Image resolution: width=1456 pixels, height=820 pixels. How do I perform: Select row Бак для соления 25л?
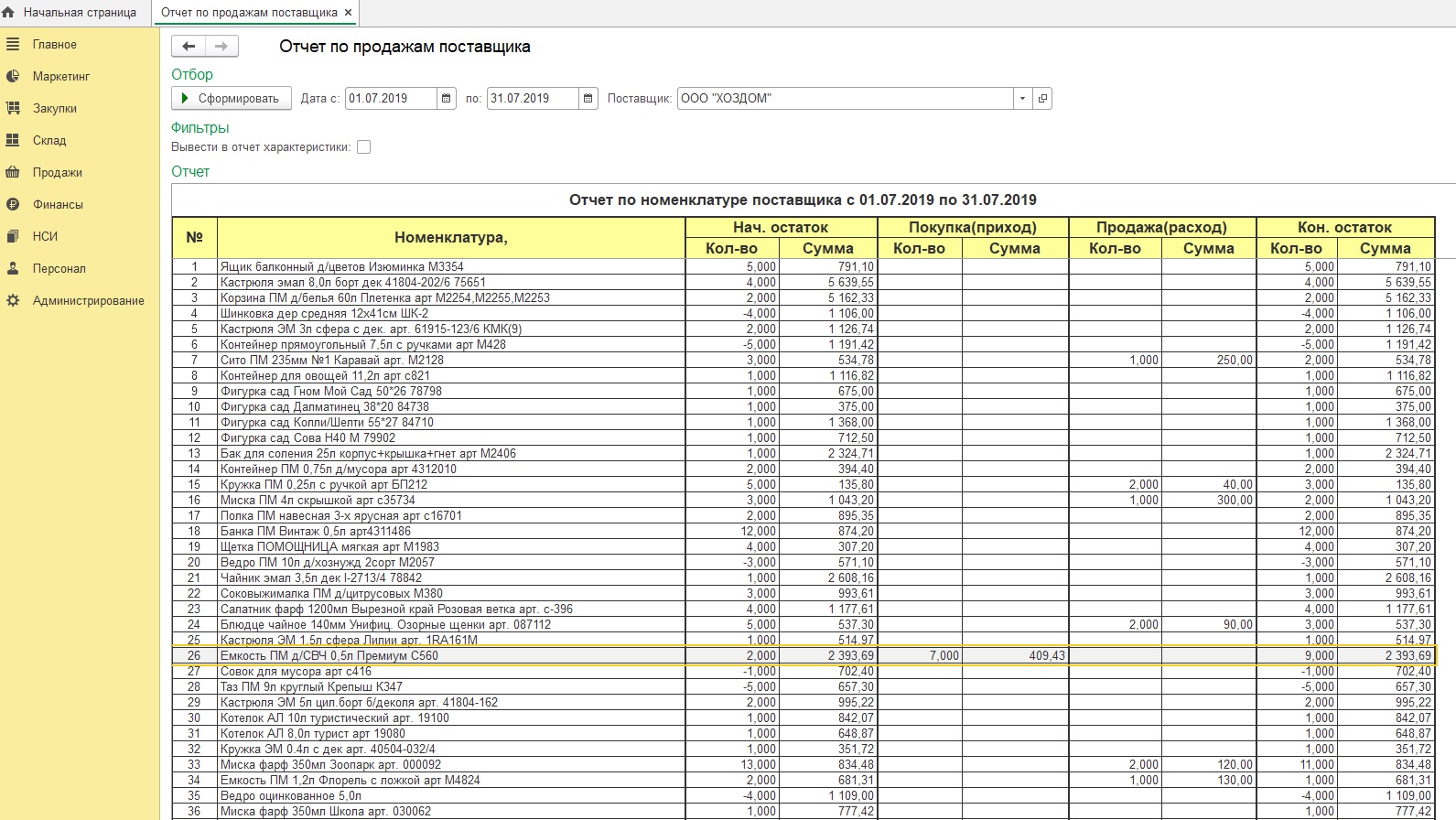coord(803,453)
